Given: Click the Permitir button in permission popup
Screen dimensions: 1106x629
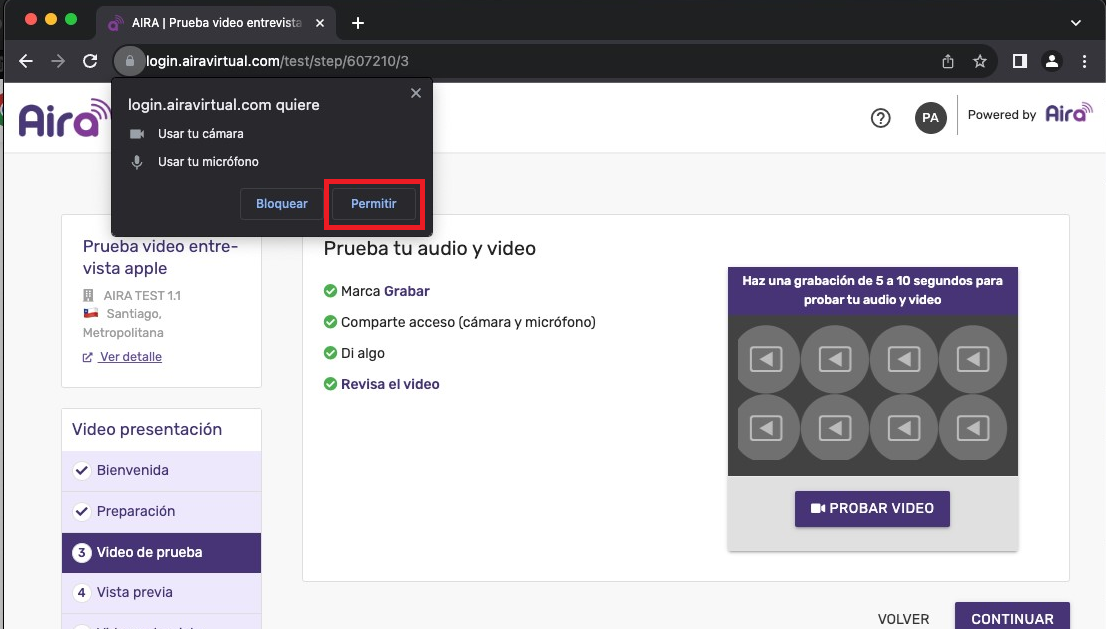Looking at the screenshot, I should (x=373, y=204).
